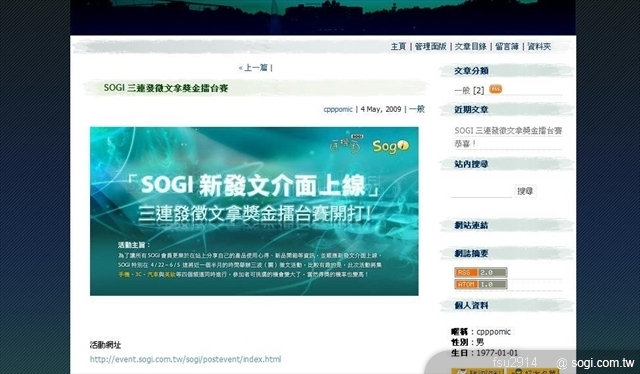
Task: Open 文章目錄 in the navigation bar
Action: tap(471, 47)
